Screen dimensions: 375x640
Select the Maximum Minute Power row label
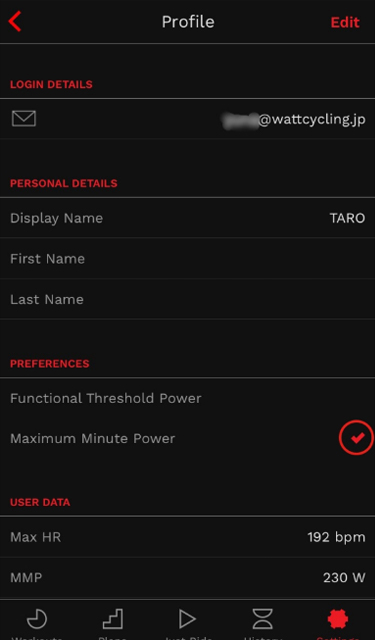93,438
